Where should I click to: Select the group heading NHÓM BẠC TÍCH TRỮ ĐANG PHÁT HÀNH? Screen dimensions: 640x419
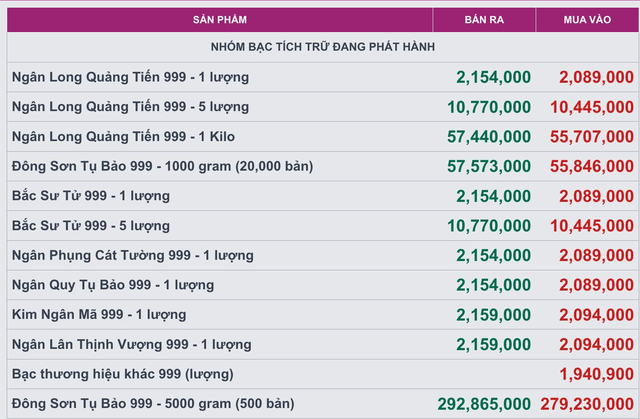tap(323, 47)
